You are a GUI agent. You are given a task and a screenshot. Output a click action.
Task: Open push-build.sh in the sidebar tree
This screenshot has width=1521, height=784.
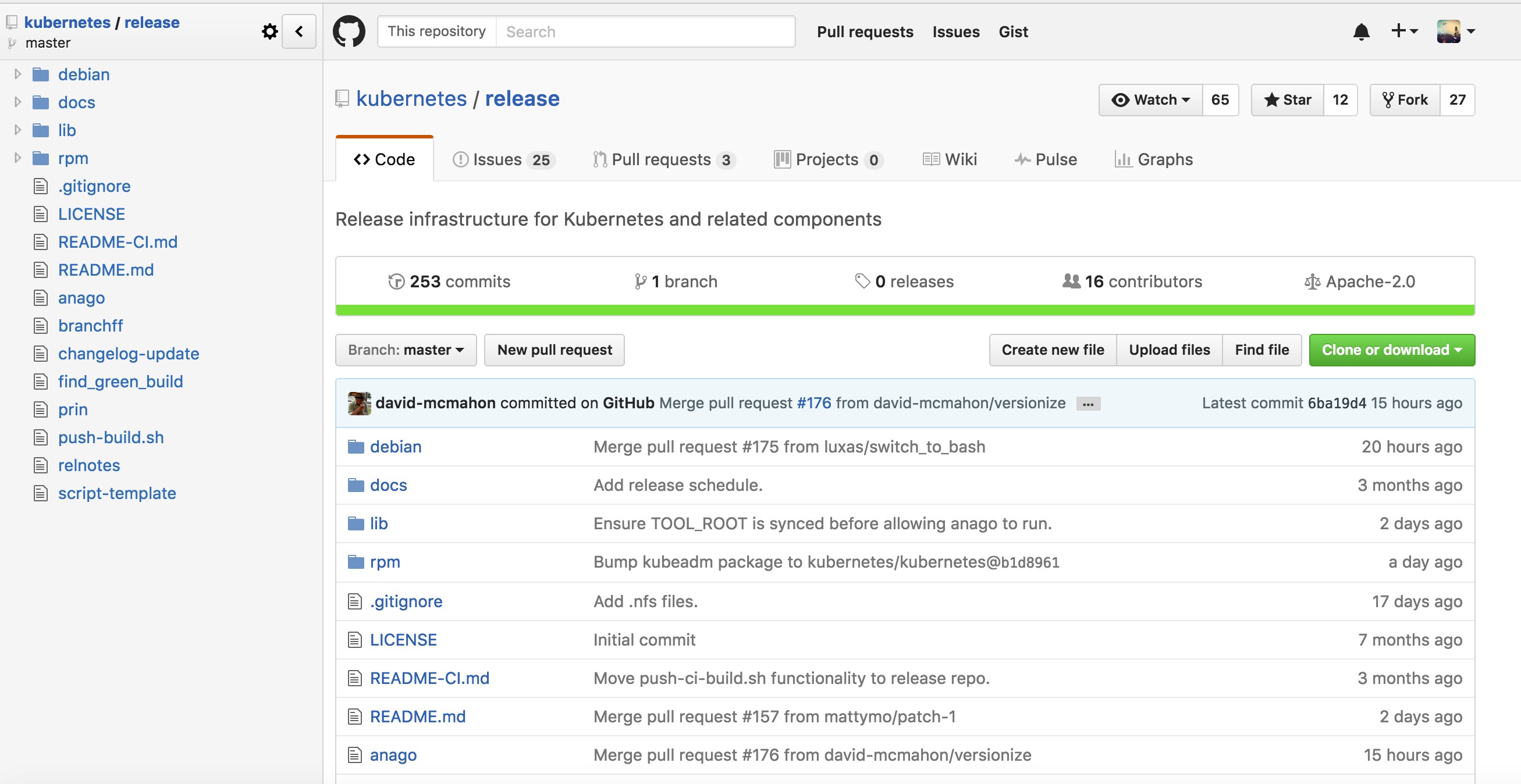(111, 437)
